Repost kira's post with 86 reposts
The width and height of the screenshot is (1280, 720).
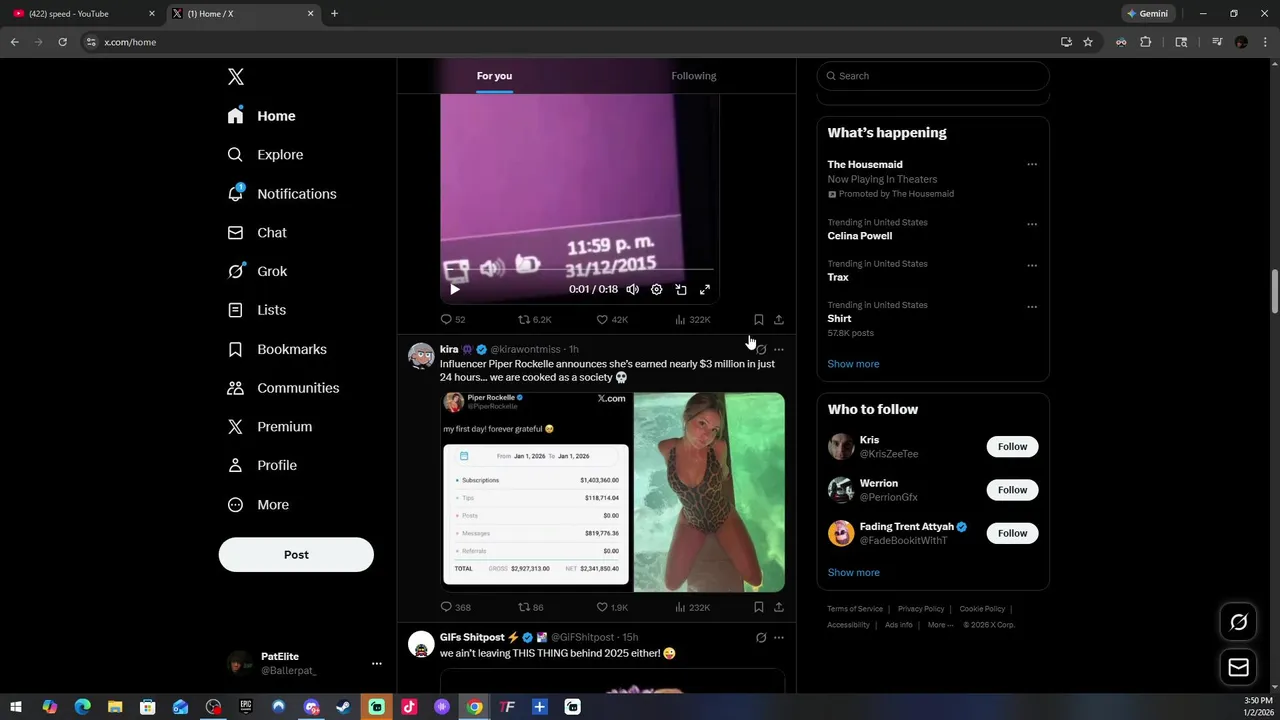click(x=531, y=607)
